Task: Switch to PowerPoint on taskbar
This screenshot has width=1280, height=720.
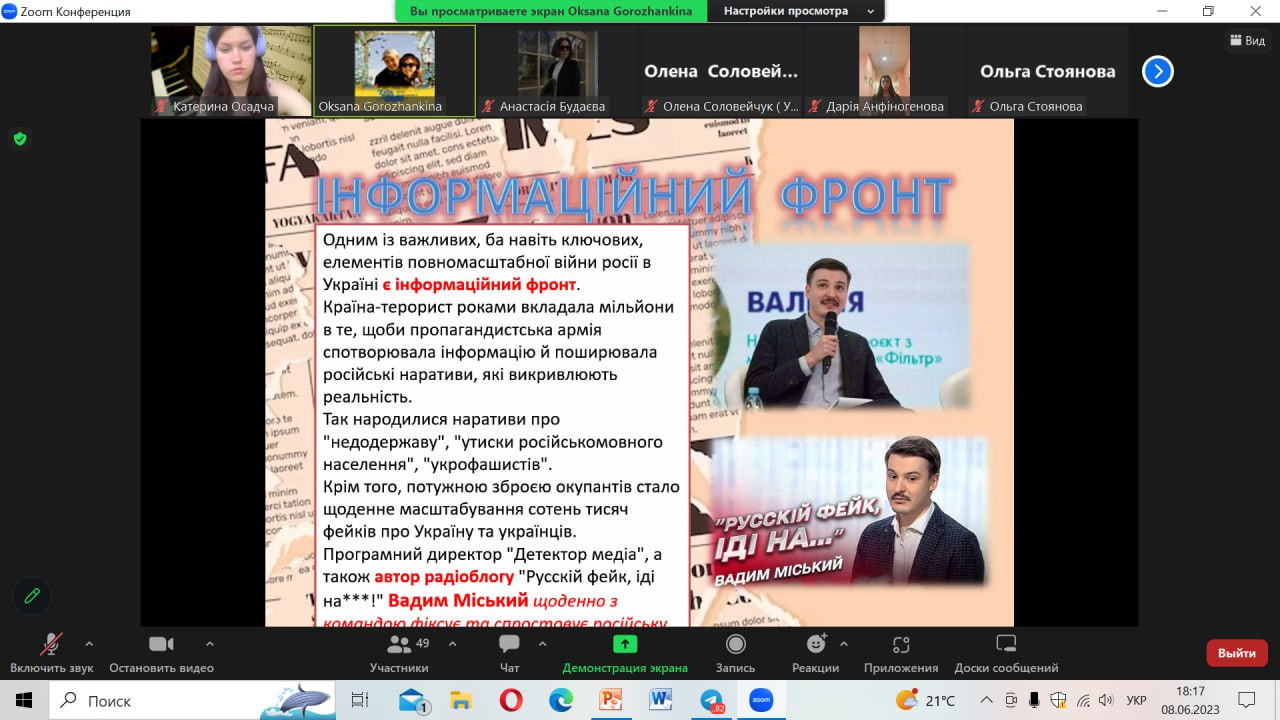Action: 610,700
